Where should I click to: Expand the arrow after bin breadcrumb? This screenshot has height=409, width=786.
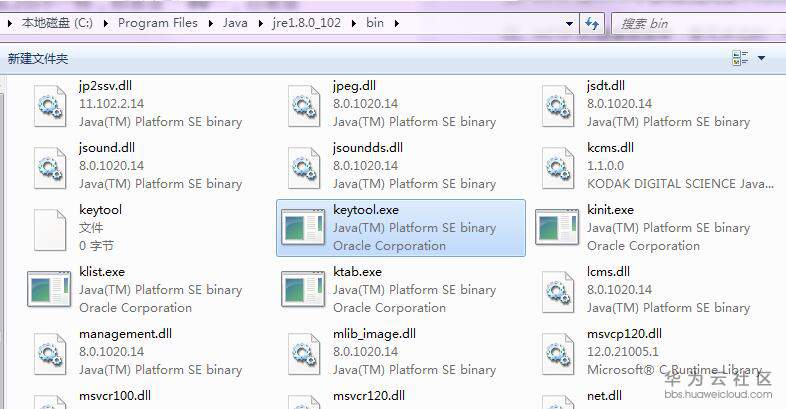tap(397, 23)
